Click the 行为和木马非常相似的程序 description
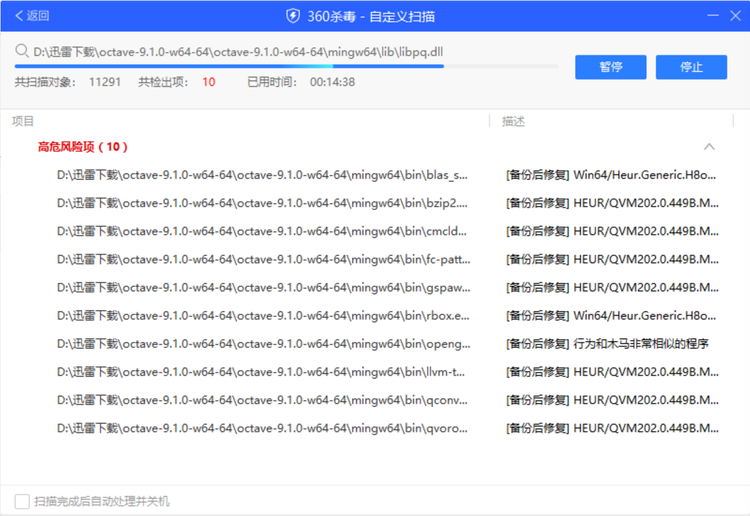 point(641,344)
